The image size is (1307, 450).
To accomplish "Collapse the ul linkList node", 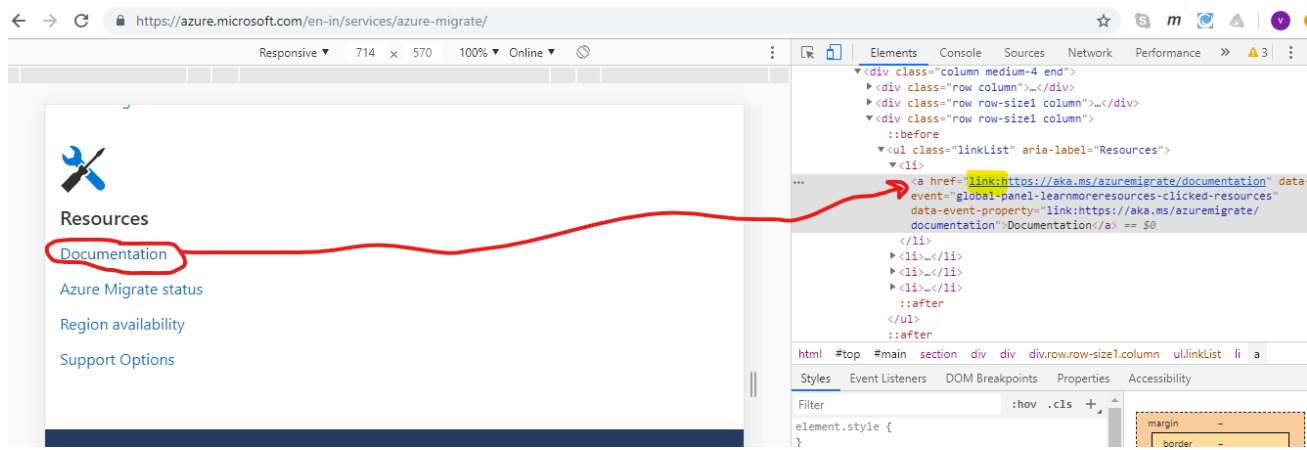I will (x=881, y=150).
